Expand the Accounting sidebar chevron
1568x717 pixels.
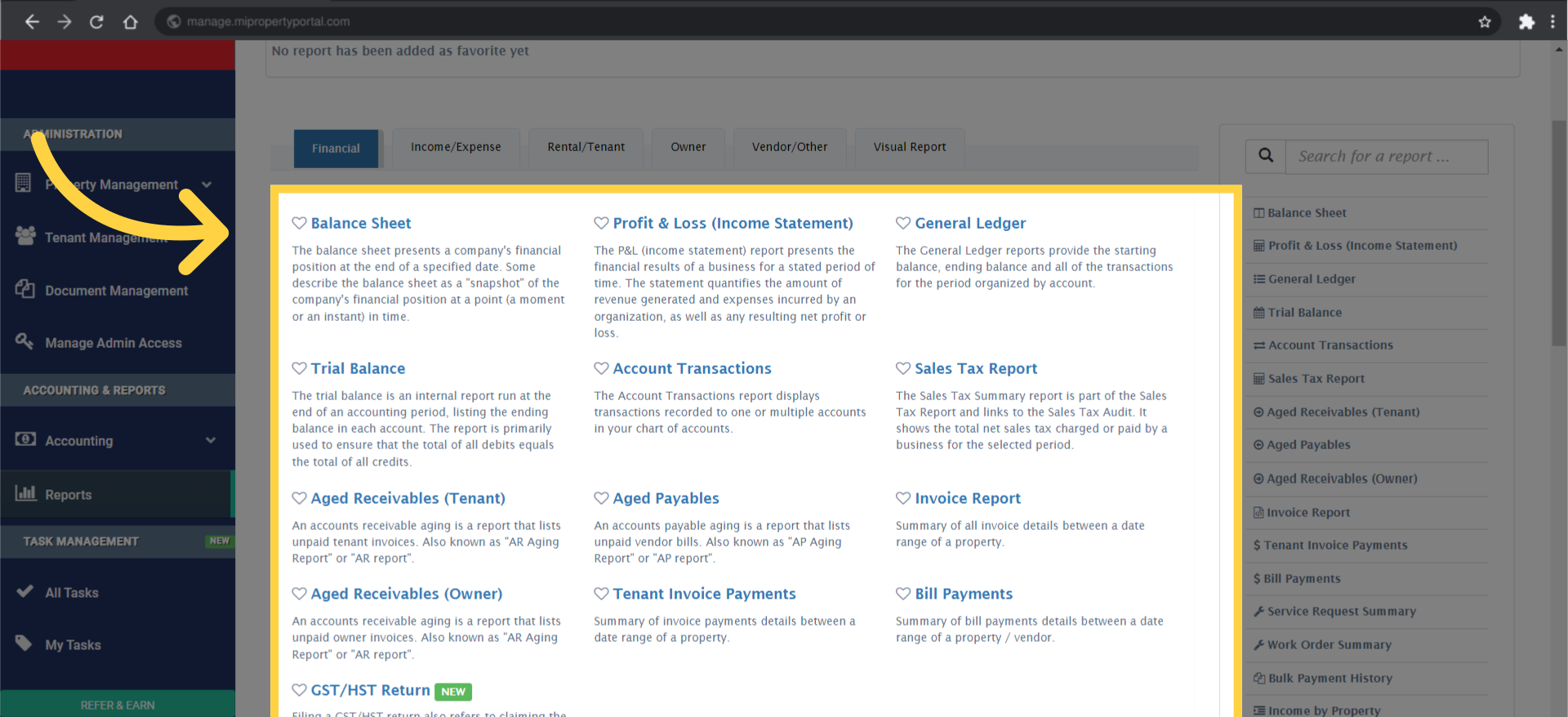(x=211, y=440)
